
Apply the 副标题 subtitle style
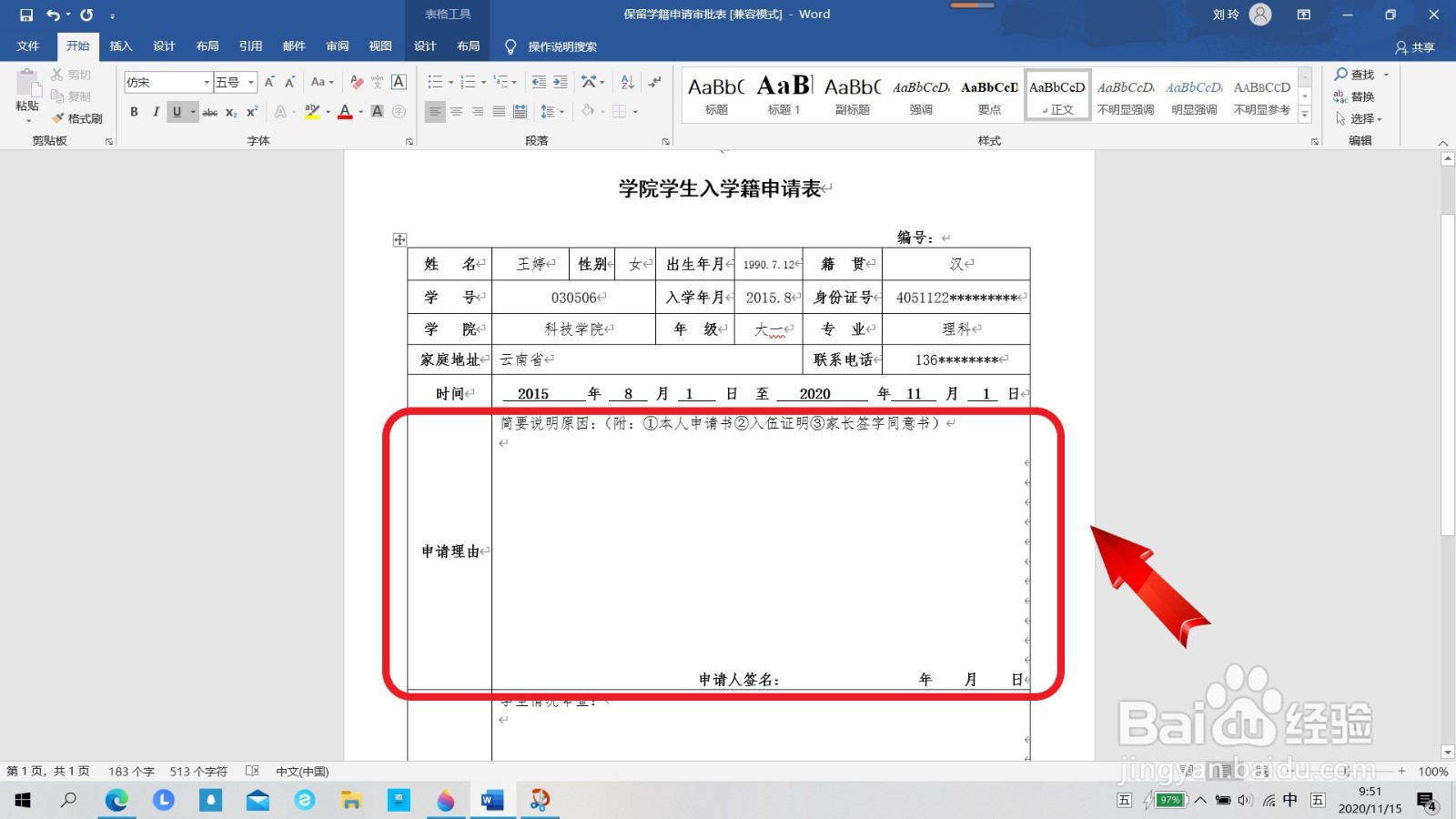pos(853,95)
